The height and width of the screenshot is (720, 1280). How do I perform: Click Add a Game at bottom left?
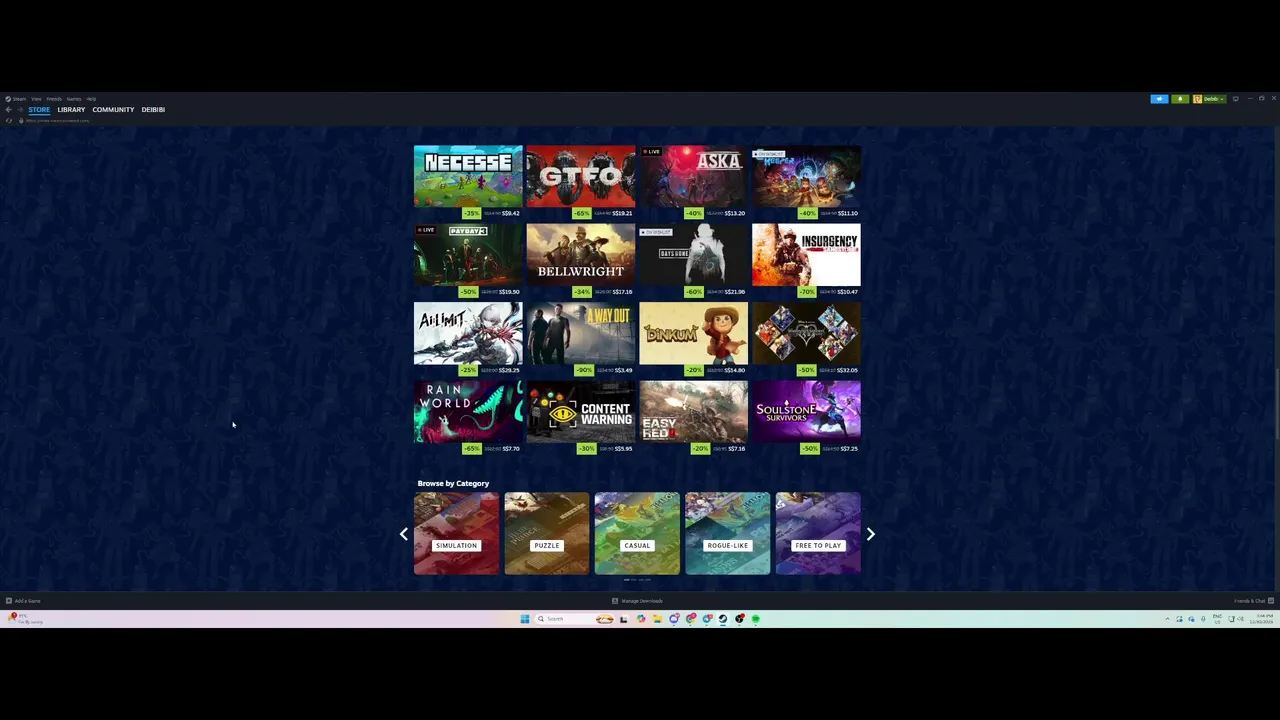(x=23, y=601)
